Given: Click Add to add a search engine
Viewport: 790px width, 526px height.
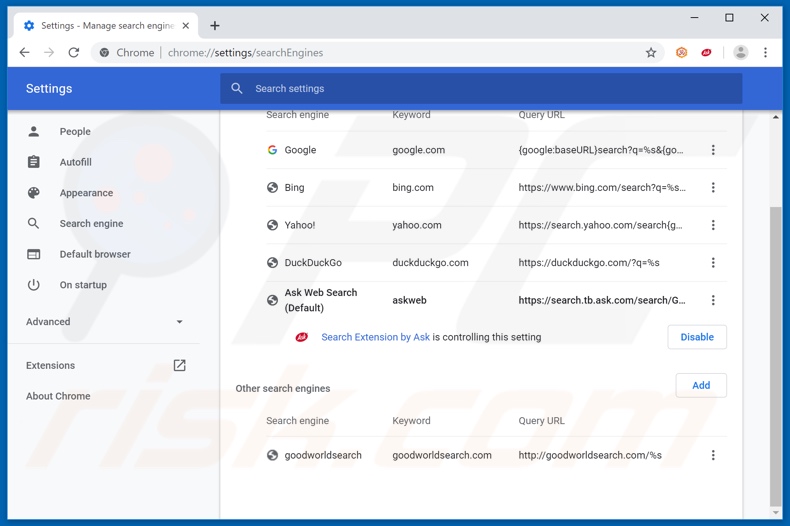Looking at the screenshot, I should pos(701,385).
